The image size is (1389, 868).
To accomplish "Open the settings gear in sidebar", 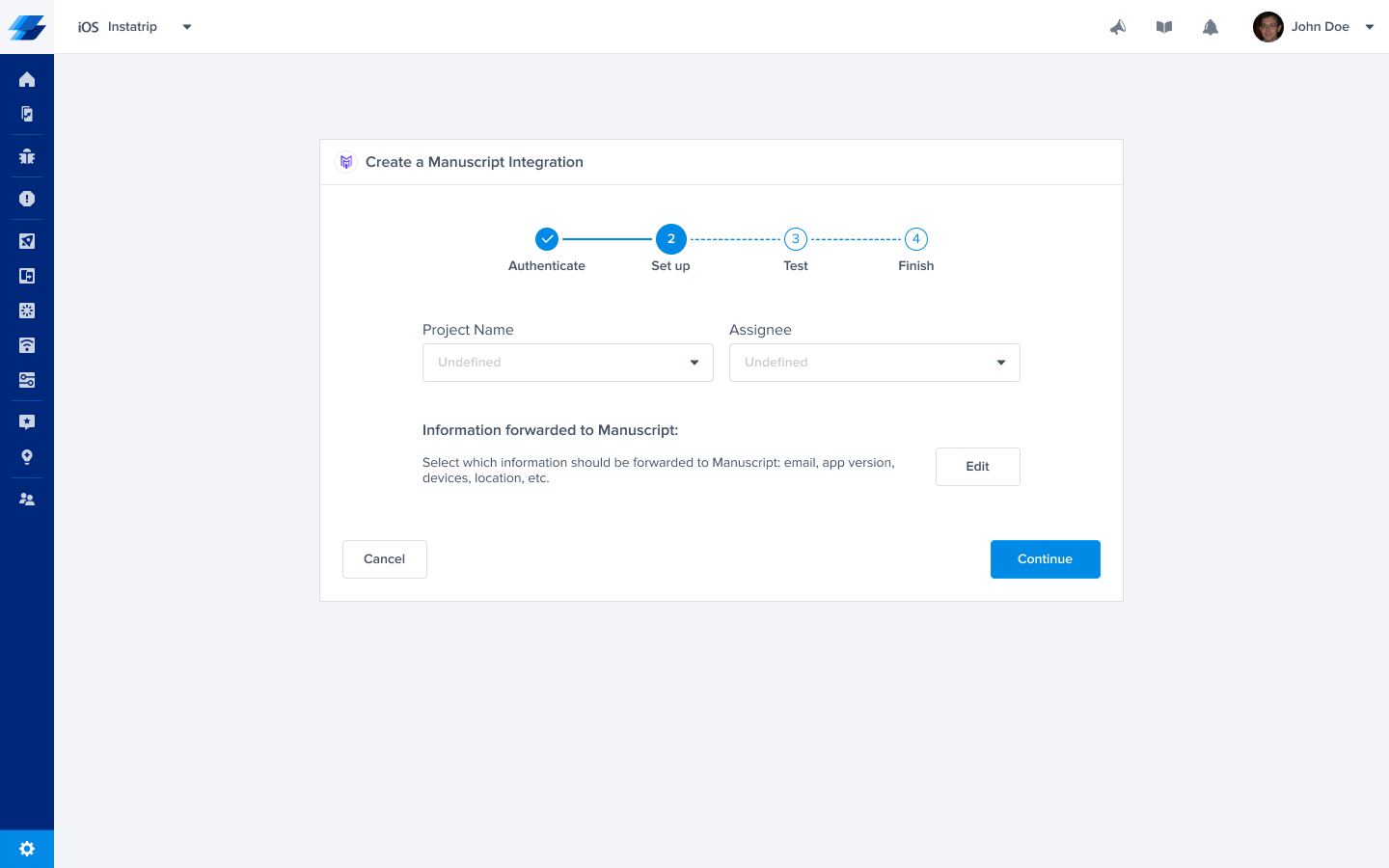I will (27, 849).
